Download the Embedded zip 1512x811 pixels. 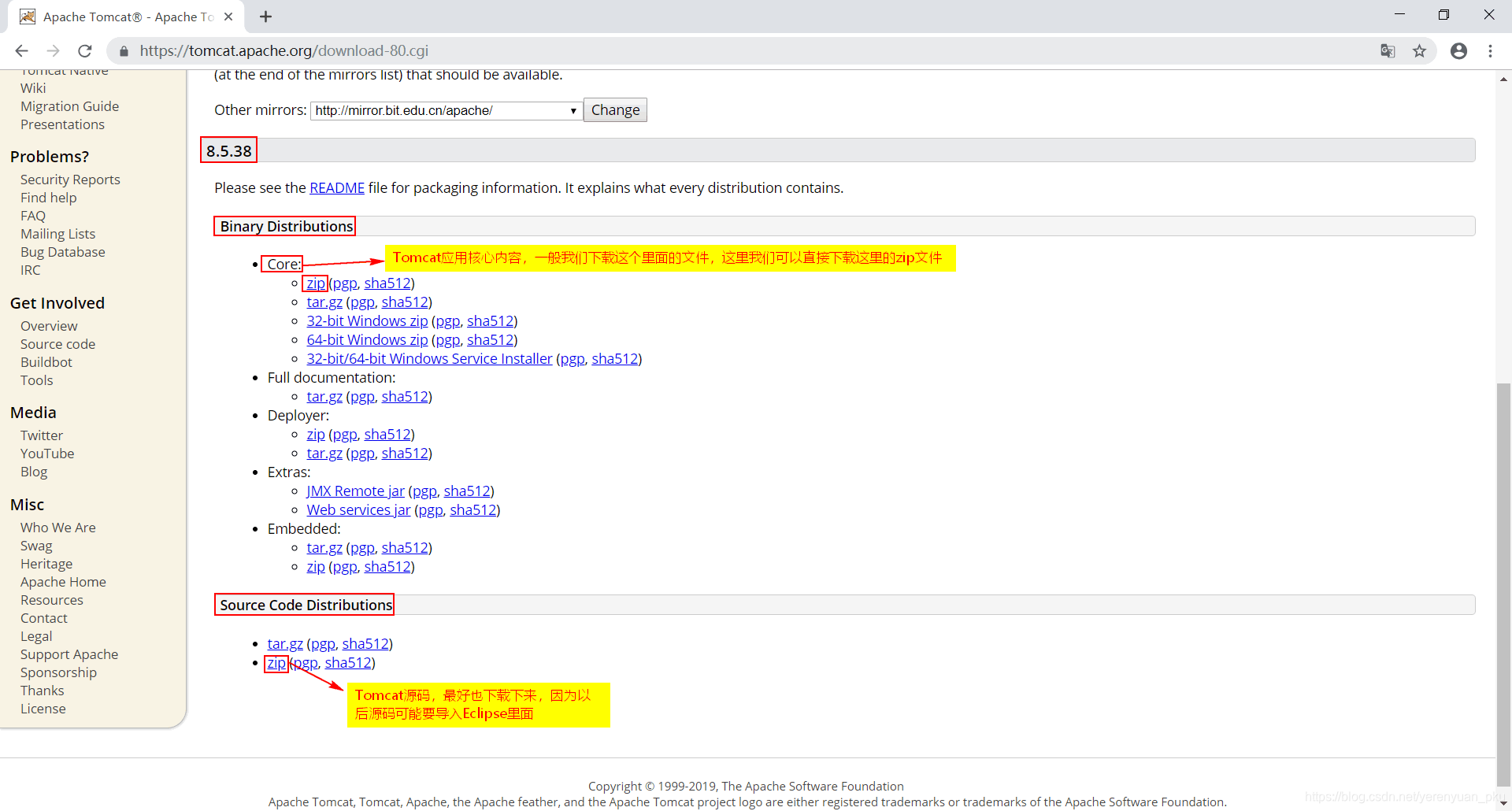[x=316, y=567]
